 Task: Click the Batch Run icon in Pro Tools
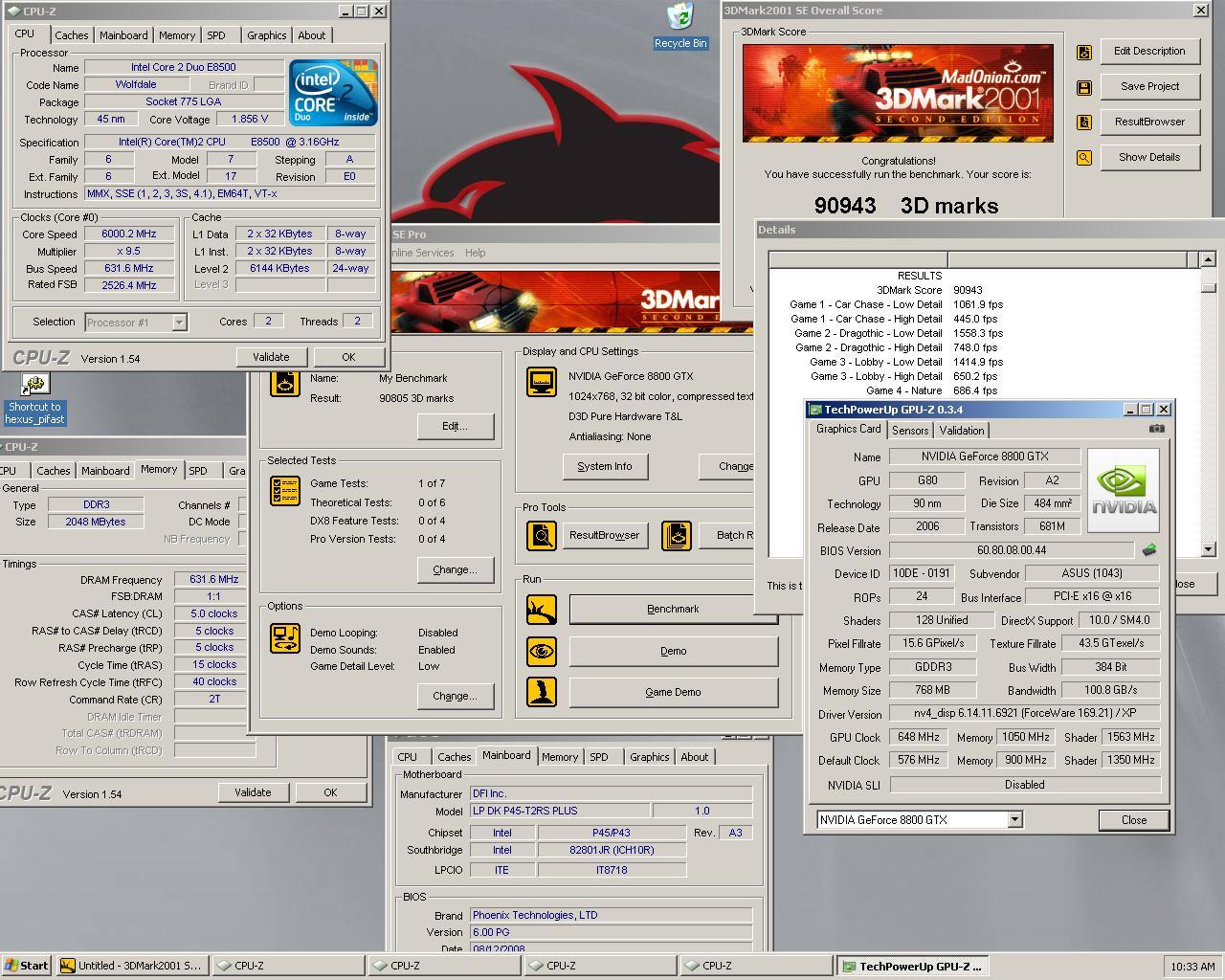pyautogui.click(x=677, y=535)
